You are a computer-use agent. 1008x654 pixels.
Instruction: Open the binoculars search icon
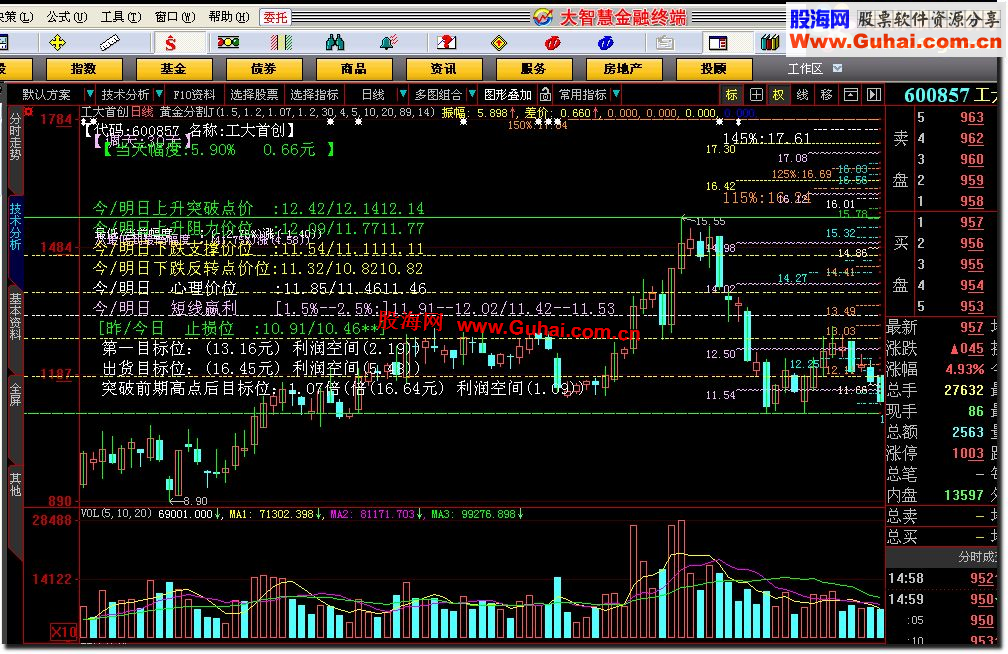[335, 43]
